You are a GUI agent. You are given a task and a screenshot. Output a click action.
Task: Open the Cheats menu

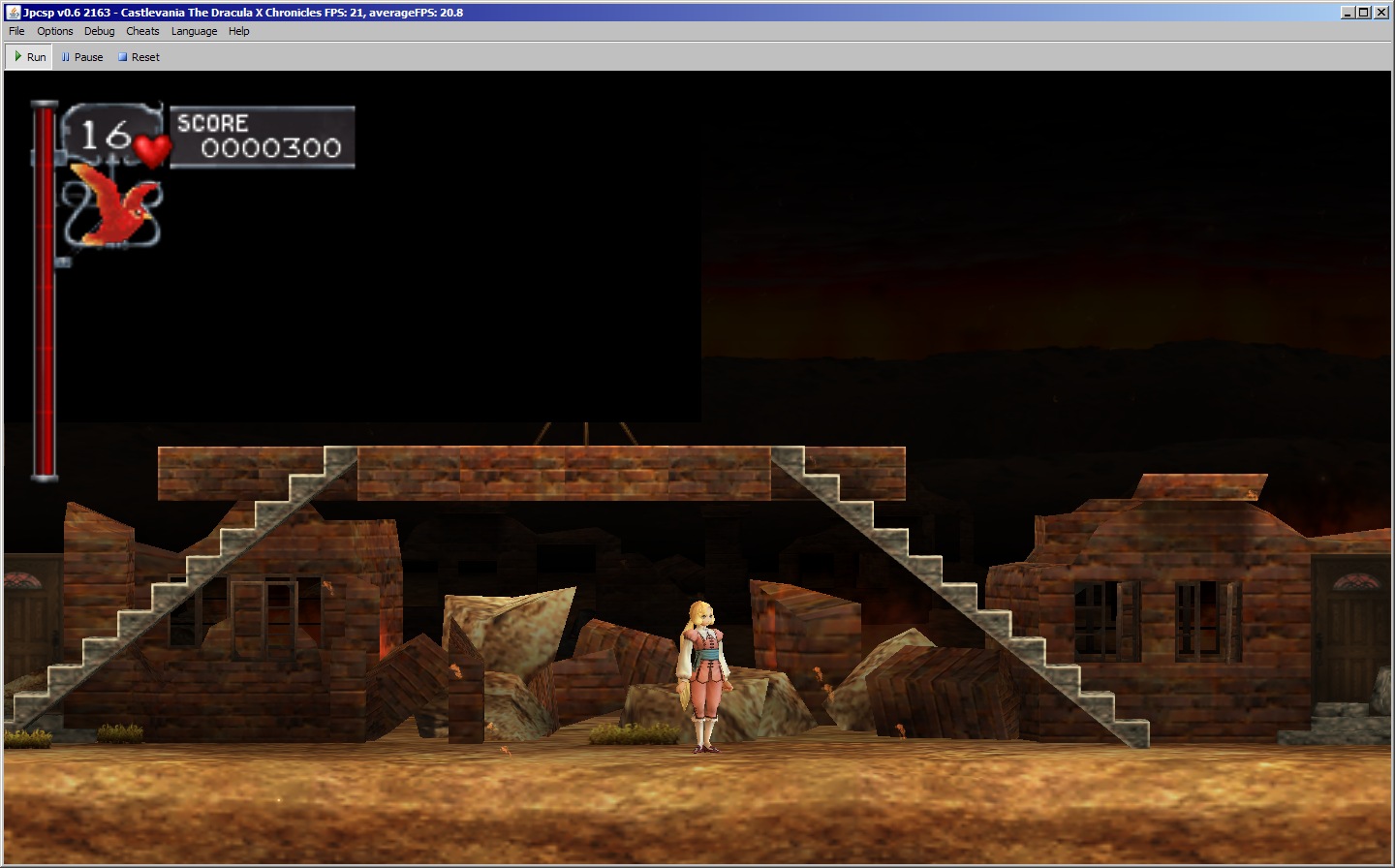click(x=142, y=31)
